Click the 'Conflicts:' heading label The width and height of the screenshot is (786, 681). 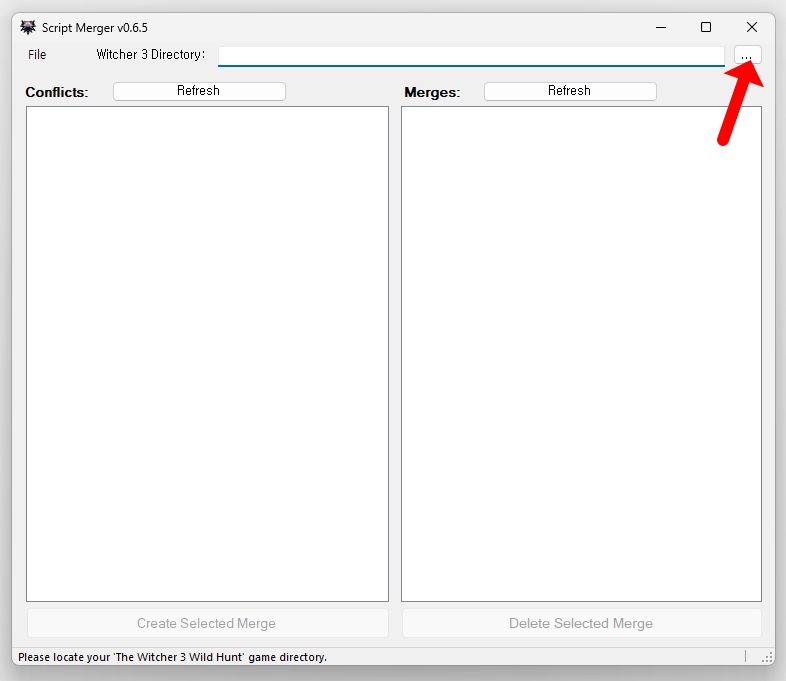coord(57,92)
